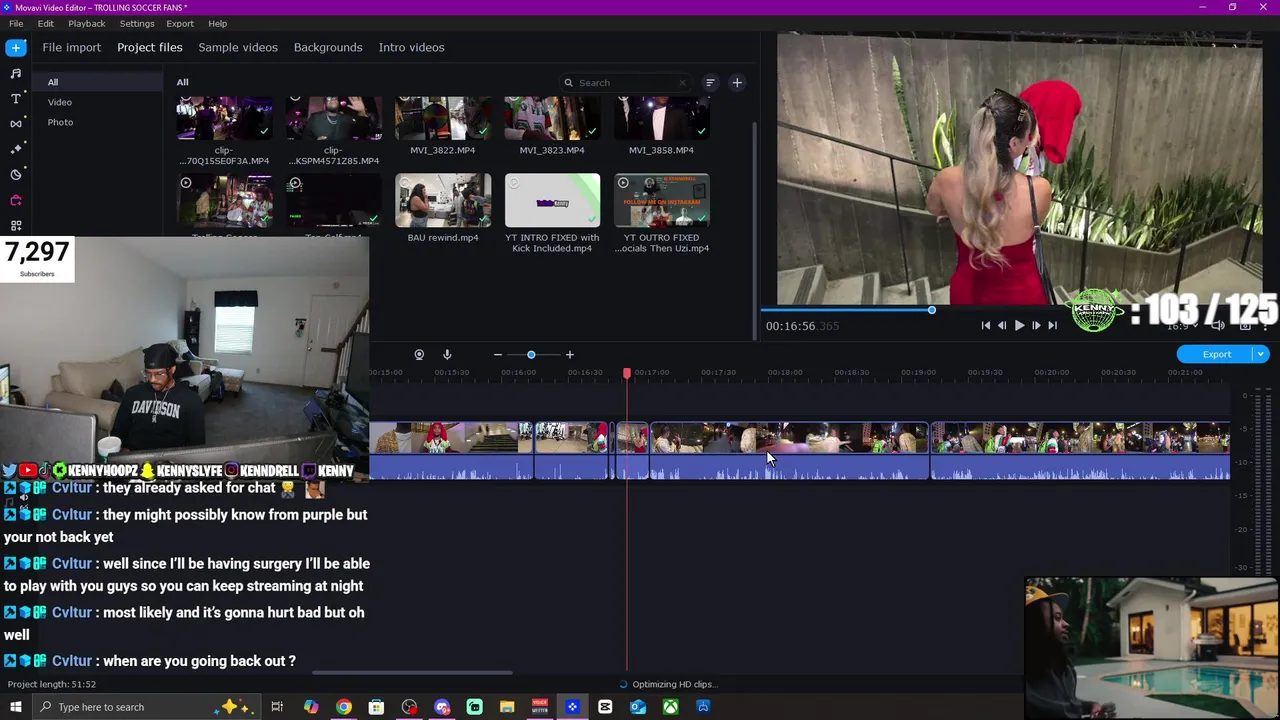Switch to the Backgrounds tab

[328, 47]
